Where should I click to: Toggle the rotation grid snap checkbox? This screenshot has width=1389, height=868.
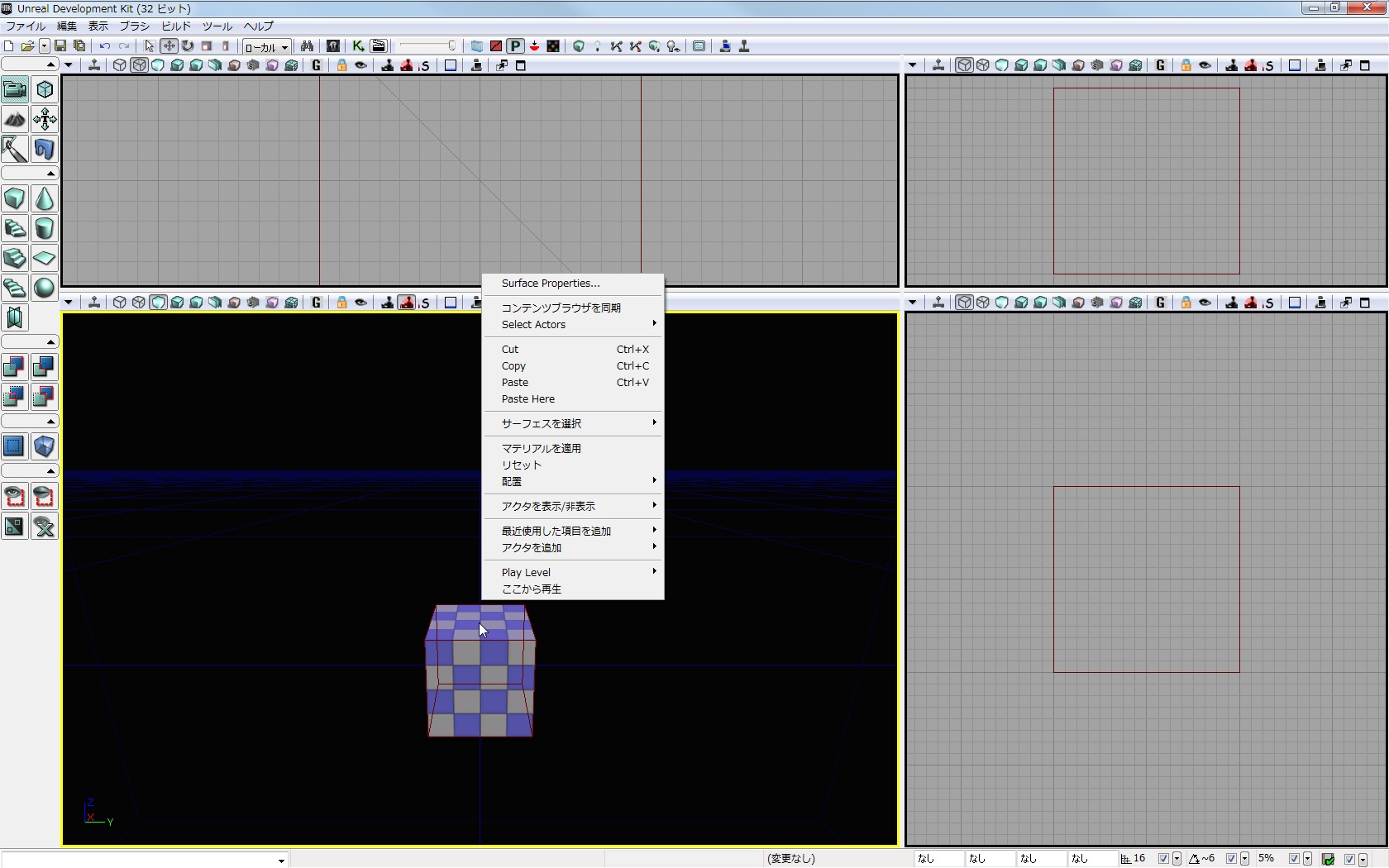(x=1231, y=859)
